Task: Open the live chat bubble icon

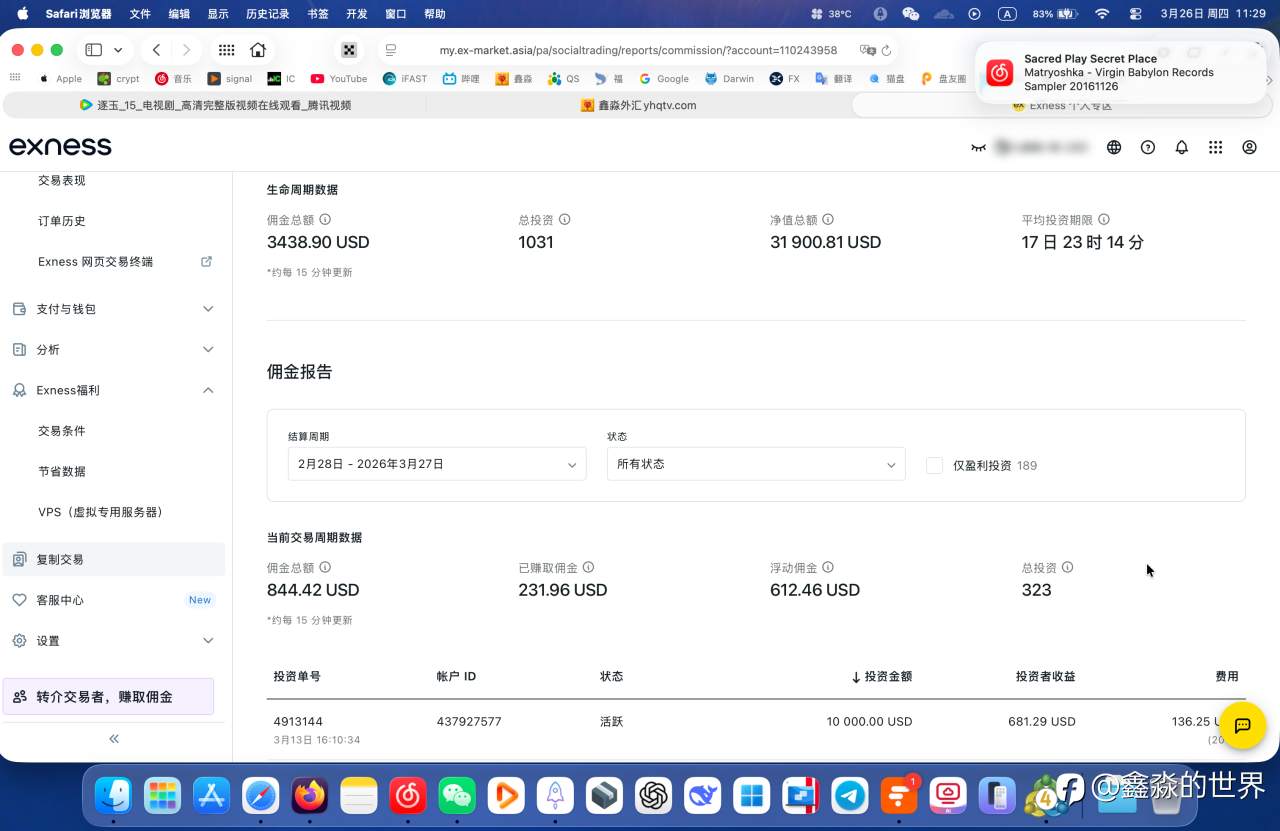Action: [1242, 726]
